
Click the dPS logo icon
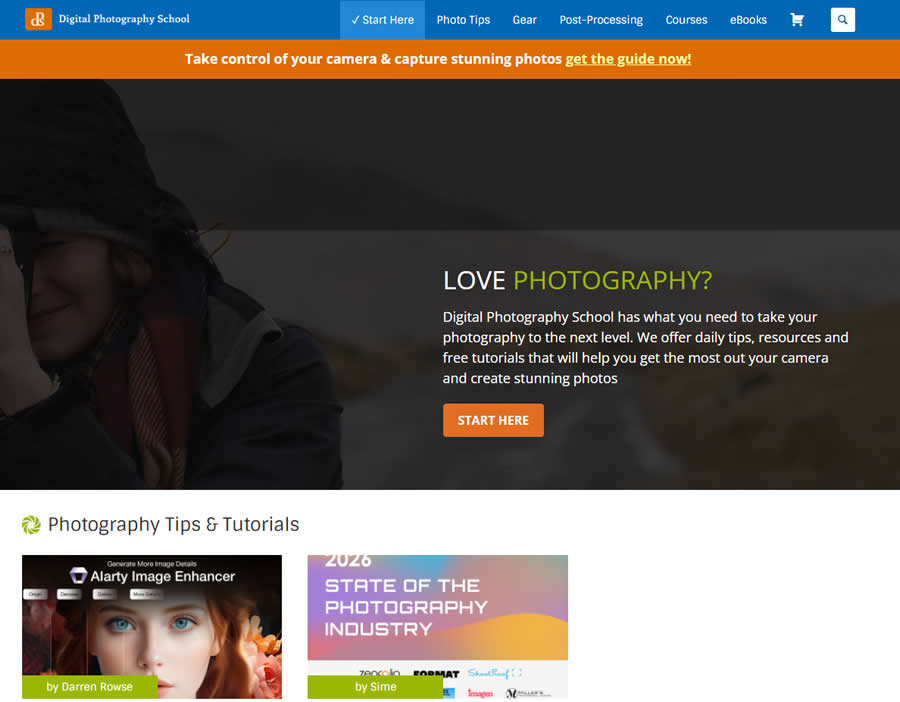[39, 18]
